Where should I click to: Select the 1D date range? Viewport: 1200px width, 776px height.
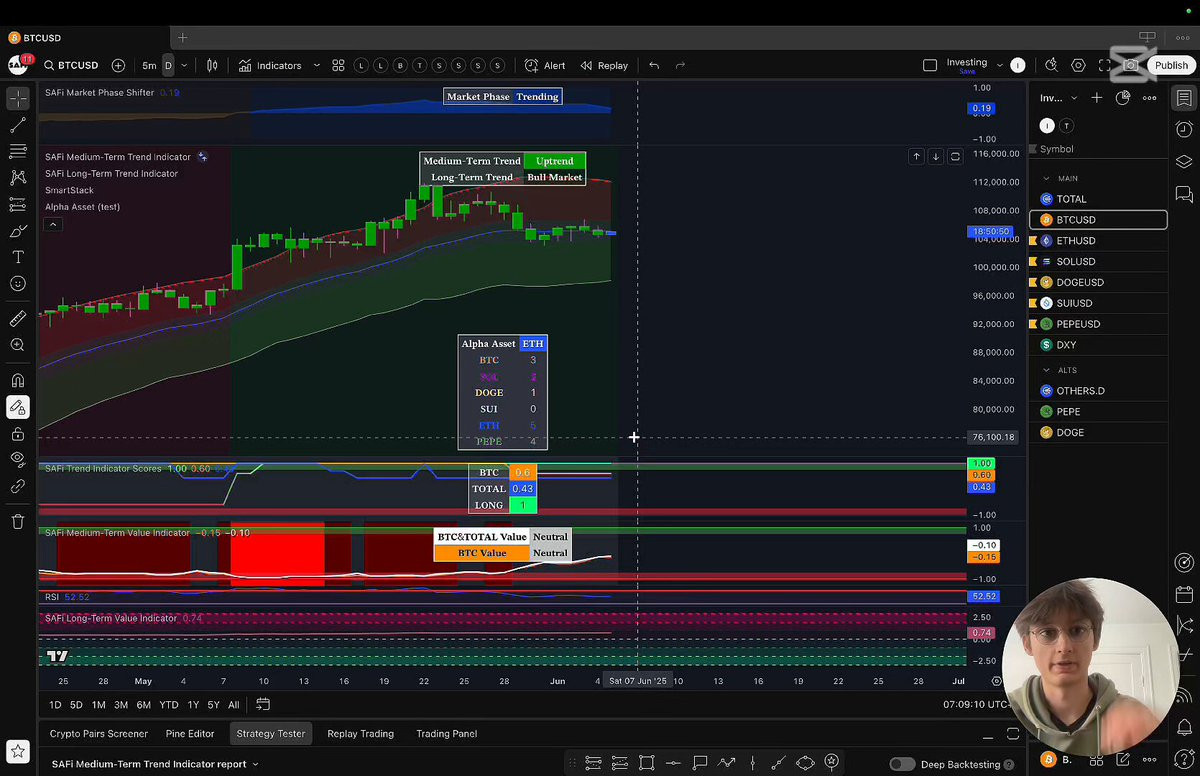(x=55, y=705)
